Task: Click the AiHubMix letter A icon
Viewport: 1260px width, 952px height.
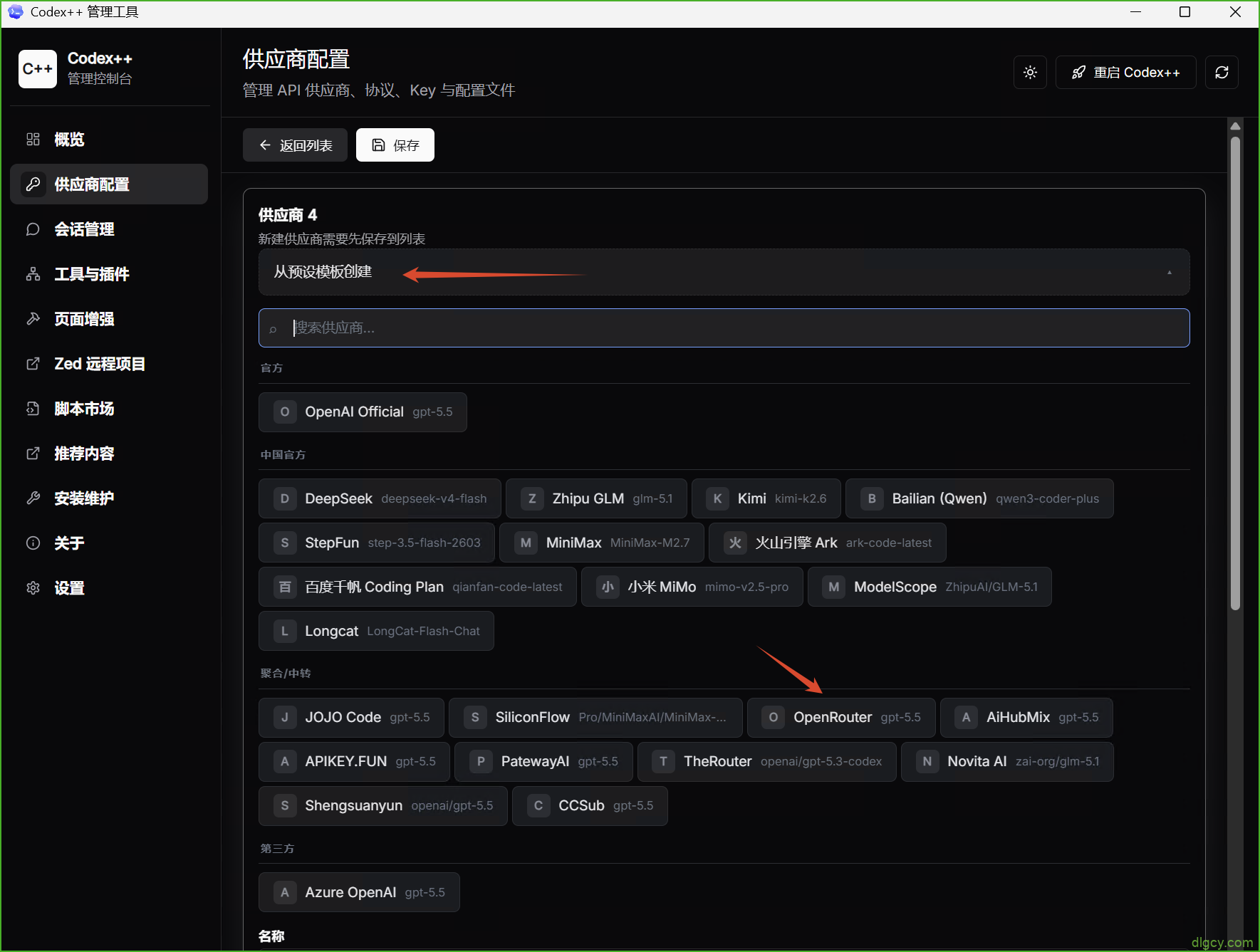Action: coord(967,718)
